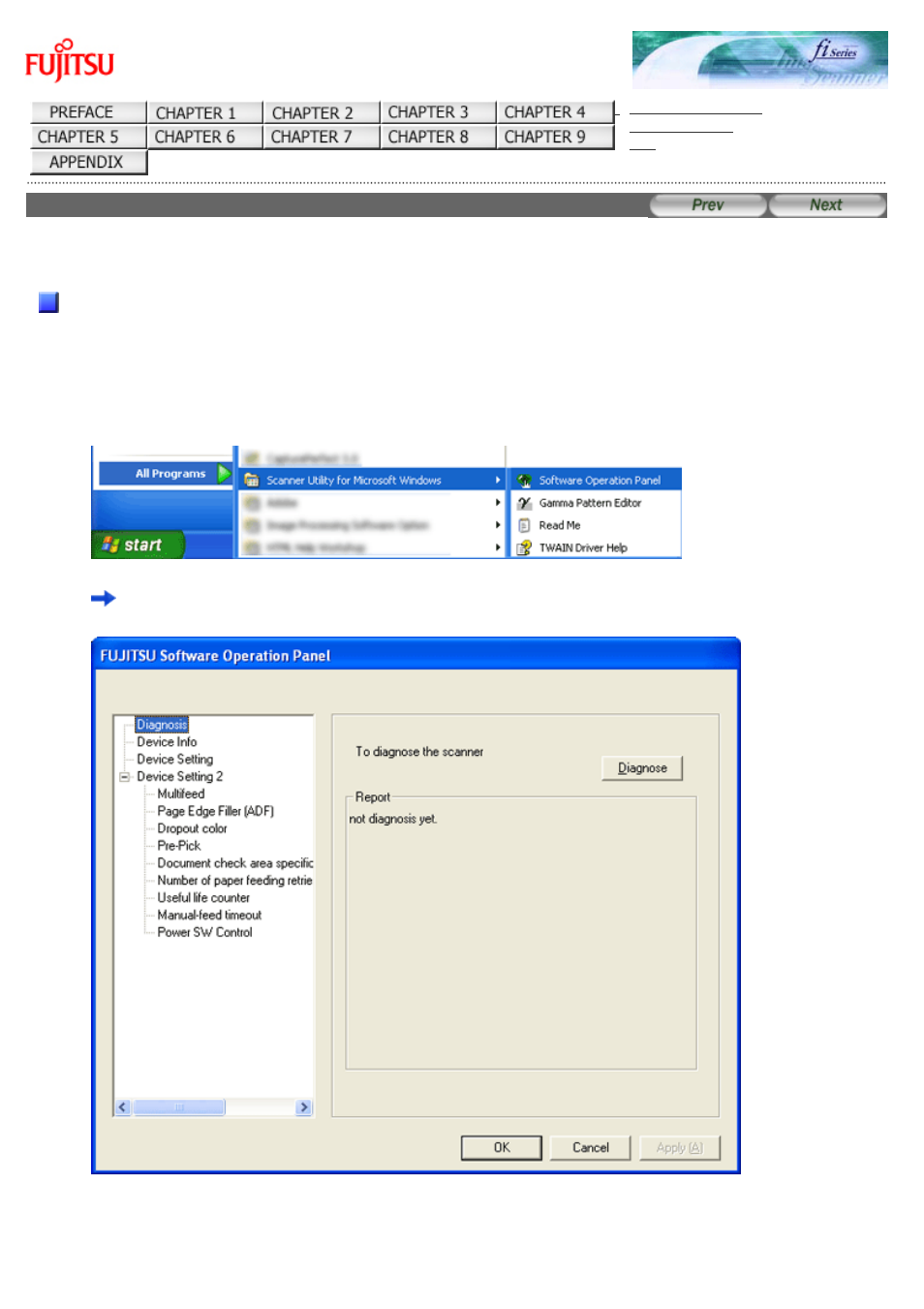Click the fi Series scanner banner
924x1309 pixels.
760,59
